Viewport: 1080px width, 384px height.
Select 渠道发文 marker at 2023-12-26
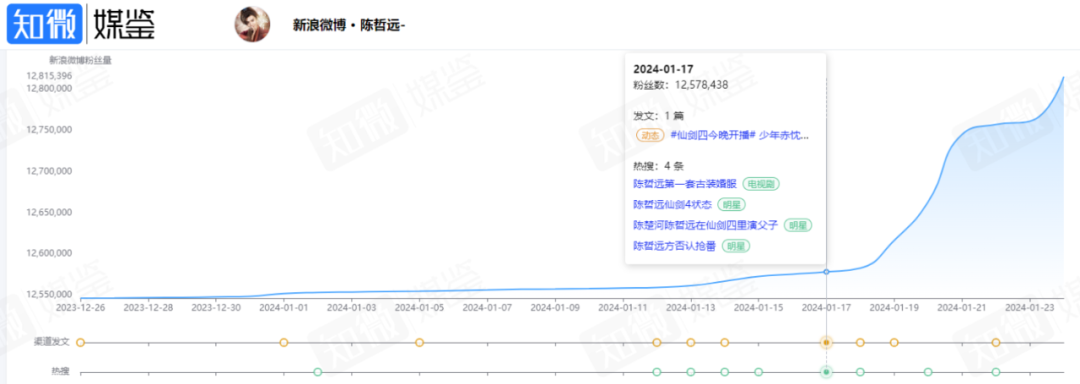[x=80, y=342]
